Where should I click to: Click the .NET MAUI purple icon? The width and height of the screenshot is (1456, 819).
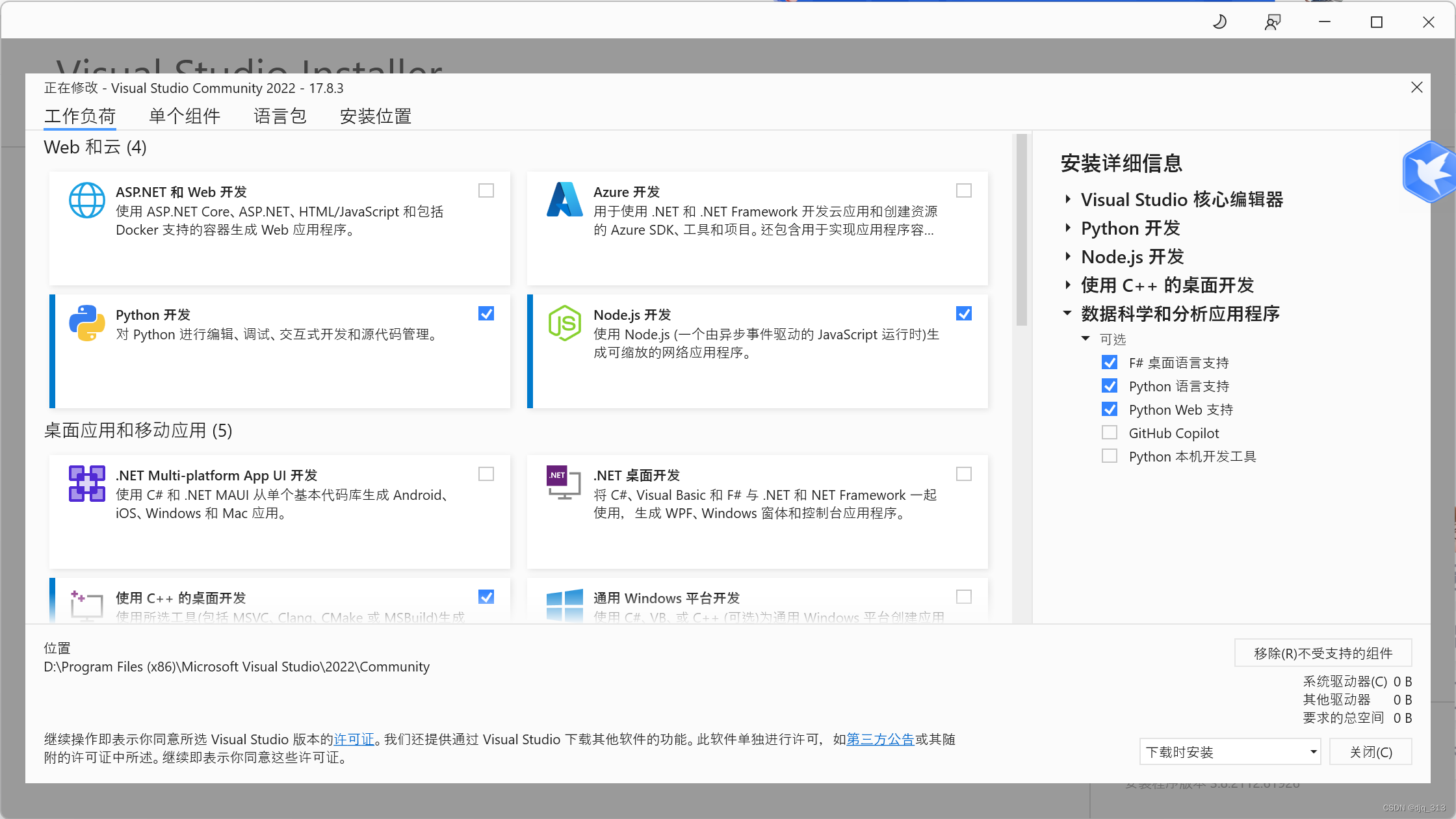pyautogui.click(x=86, y=484)
